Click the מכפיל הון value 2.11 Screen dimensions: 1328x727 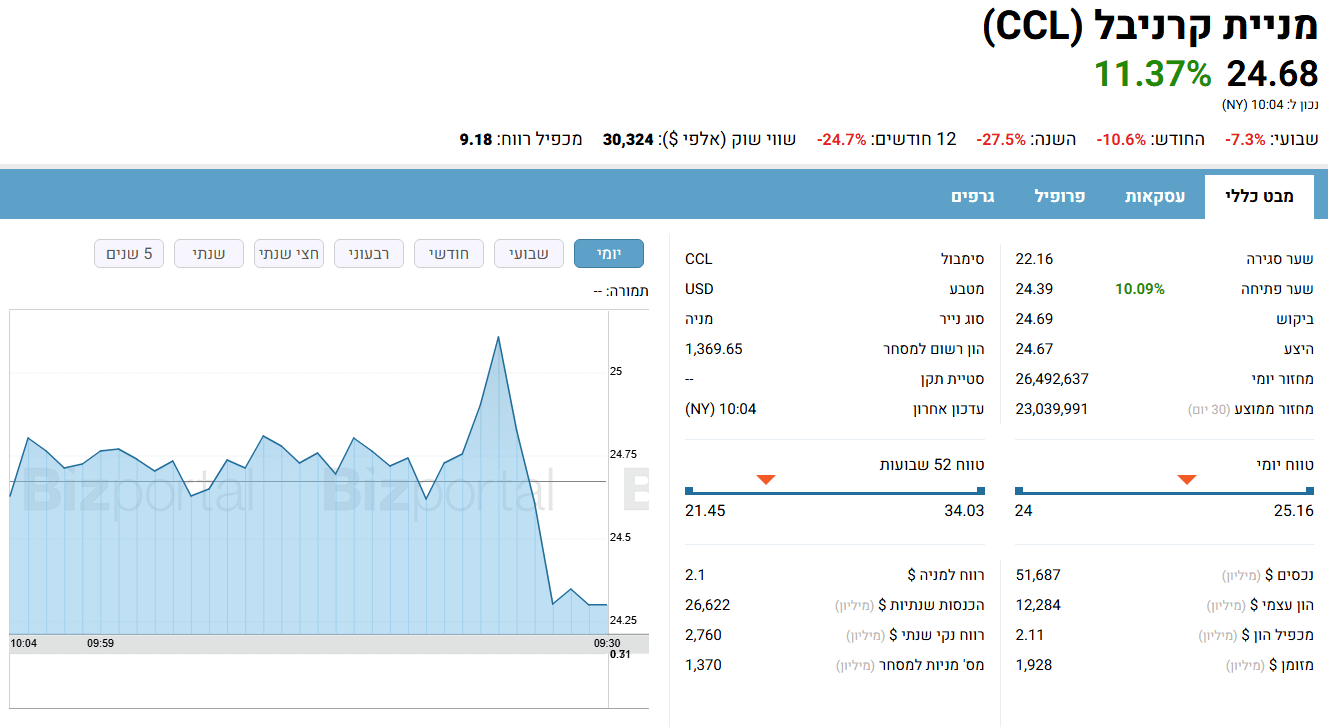[x=1030, y=635]
